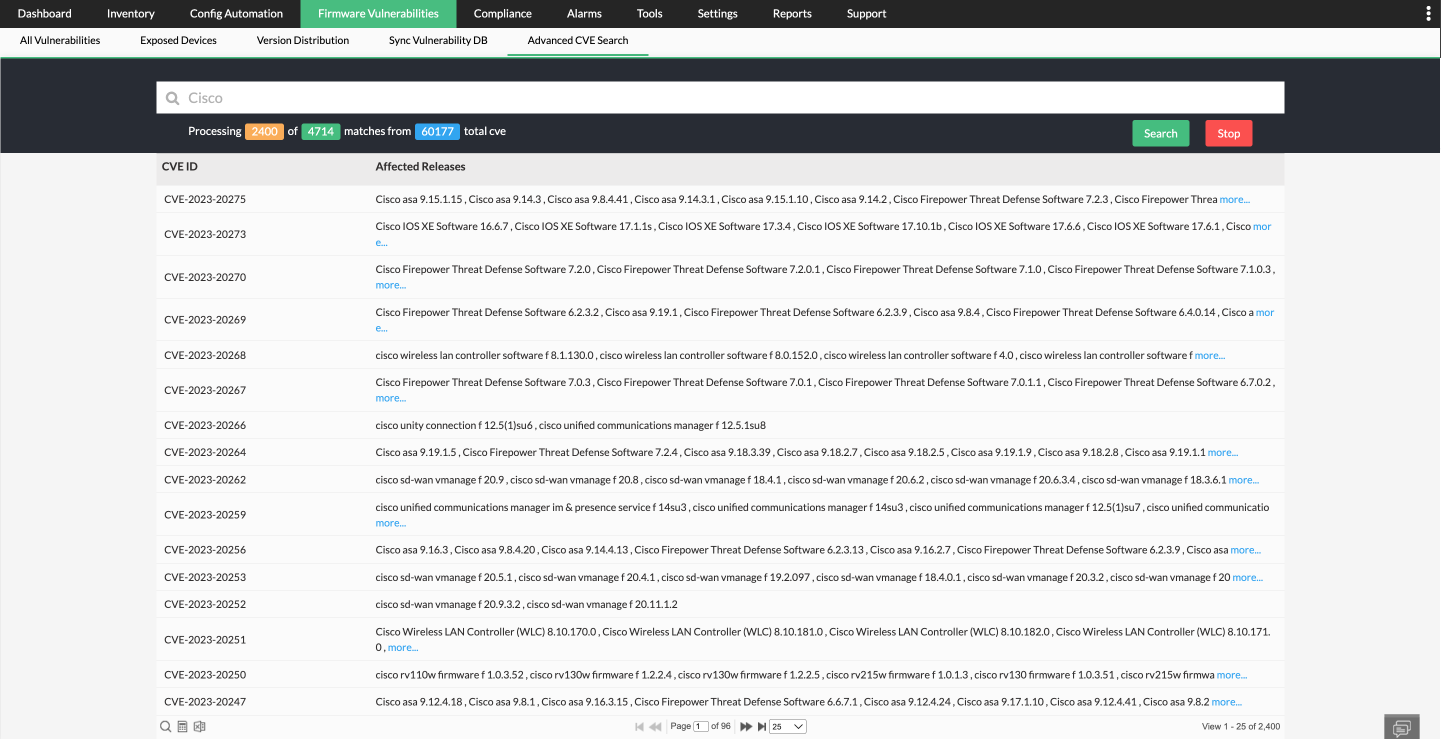The height and width of the screenshot is (740, 1441).
Task: Open the Reports menu
Action: (792, 14)
